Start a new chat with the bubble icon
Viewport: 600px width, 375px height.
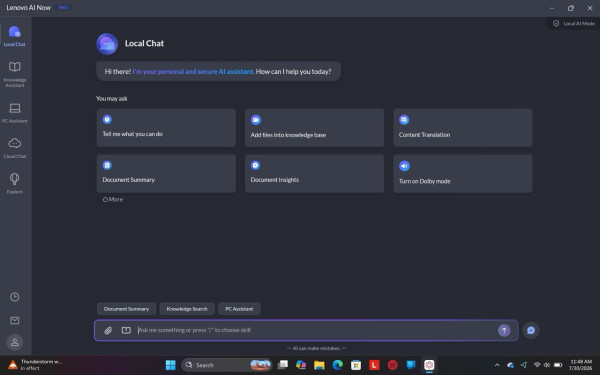[531, 330]
